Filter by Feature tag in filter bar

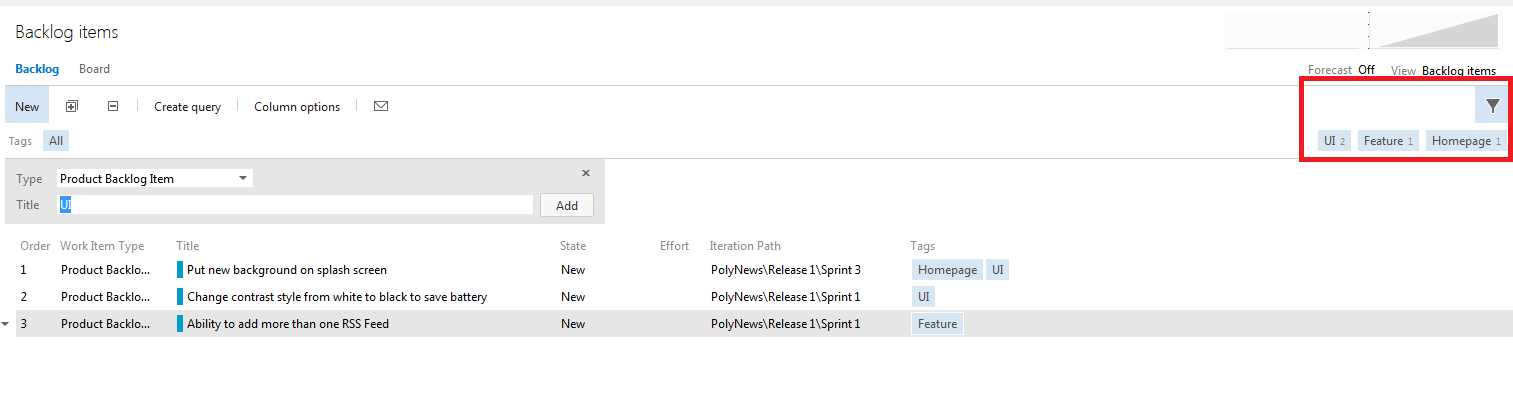tap(1388, 141)
